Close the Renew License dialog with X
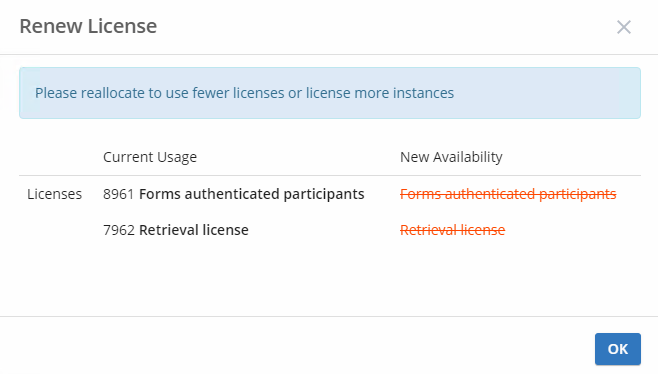This screenshot has height=374, width=658. [x=624, y=27]
